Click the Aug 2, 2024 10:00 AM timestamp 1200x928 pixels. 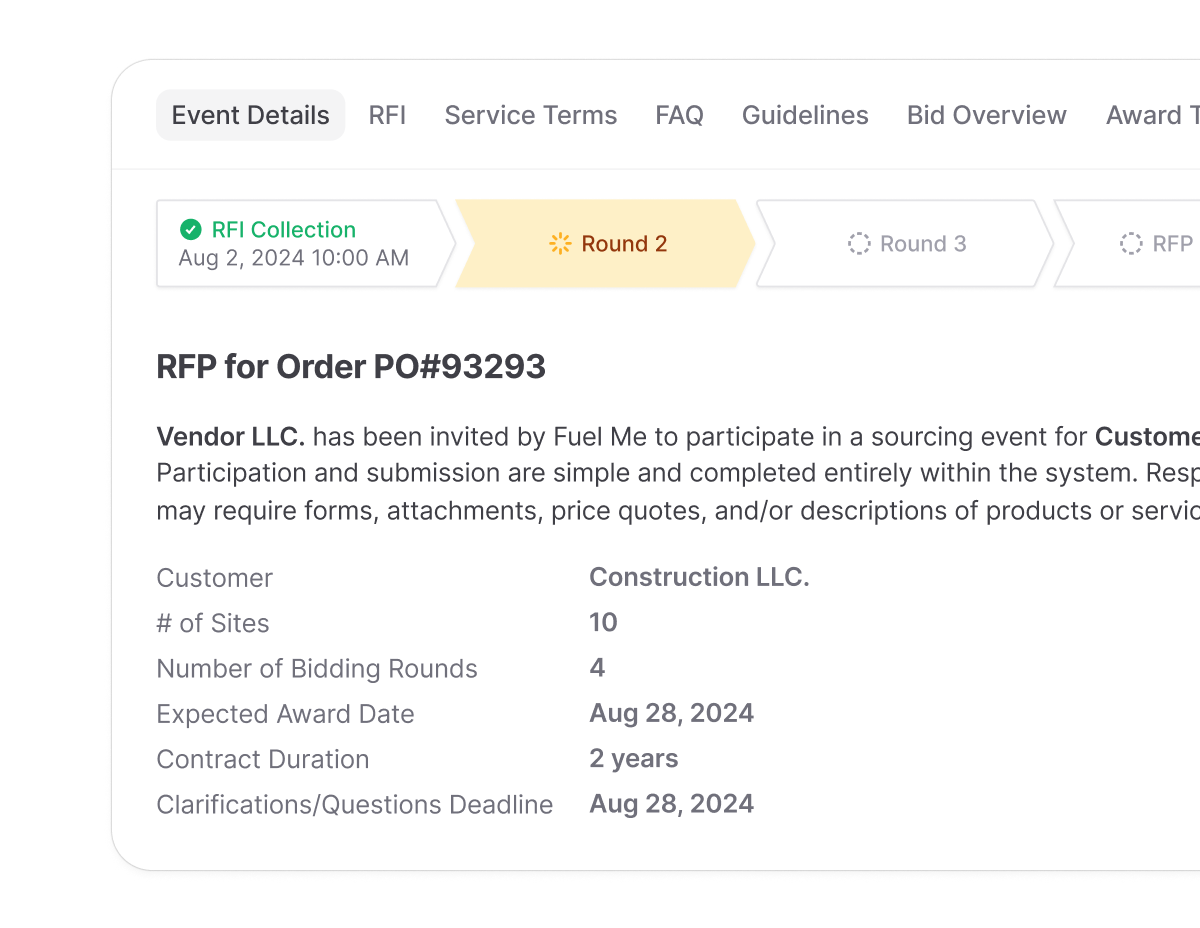pos(293,258)
